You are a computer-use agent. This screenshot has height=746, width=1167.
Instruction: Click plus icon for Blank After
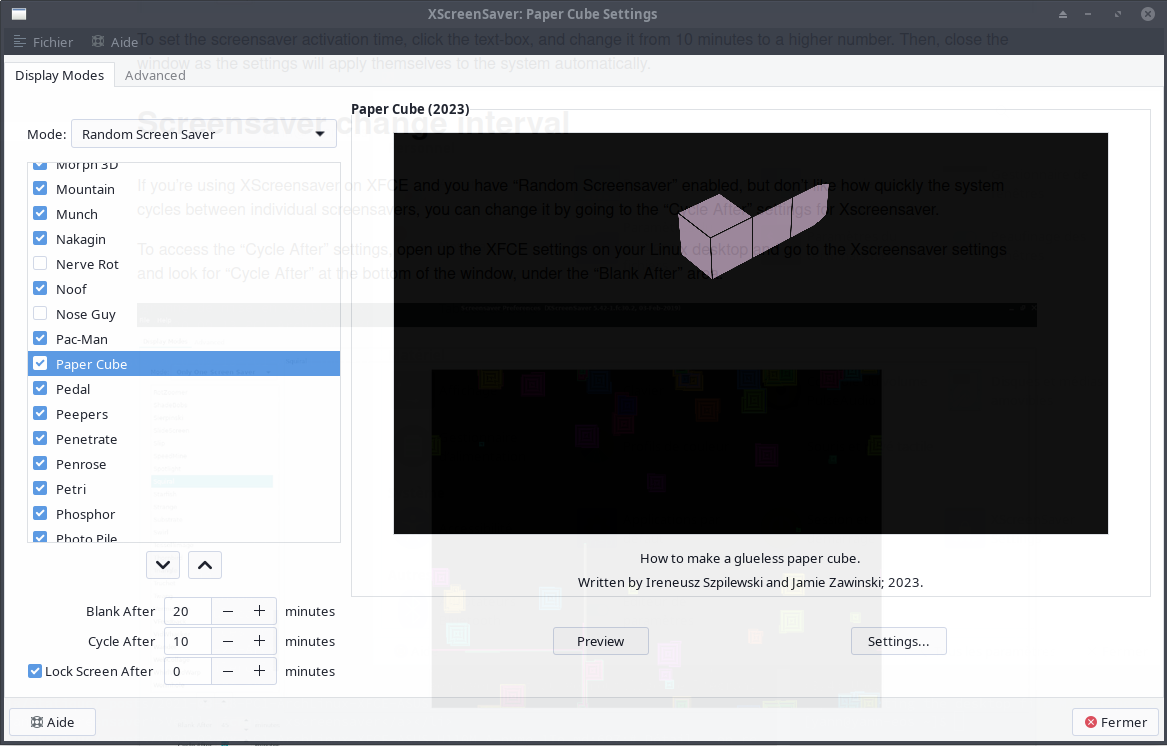click(x=259, y=611)
